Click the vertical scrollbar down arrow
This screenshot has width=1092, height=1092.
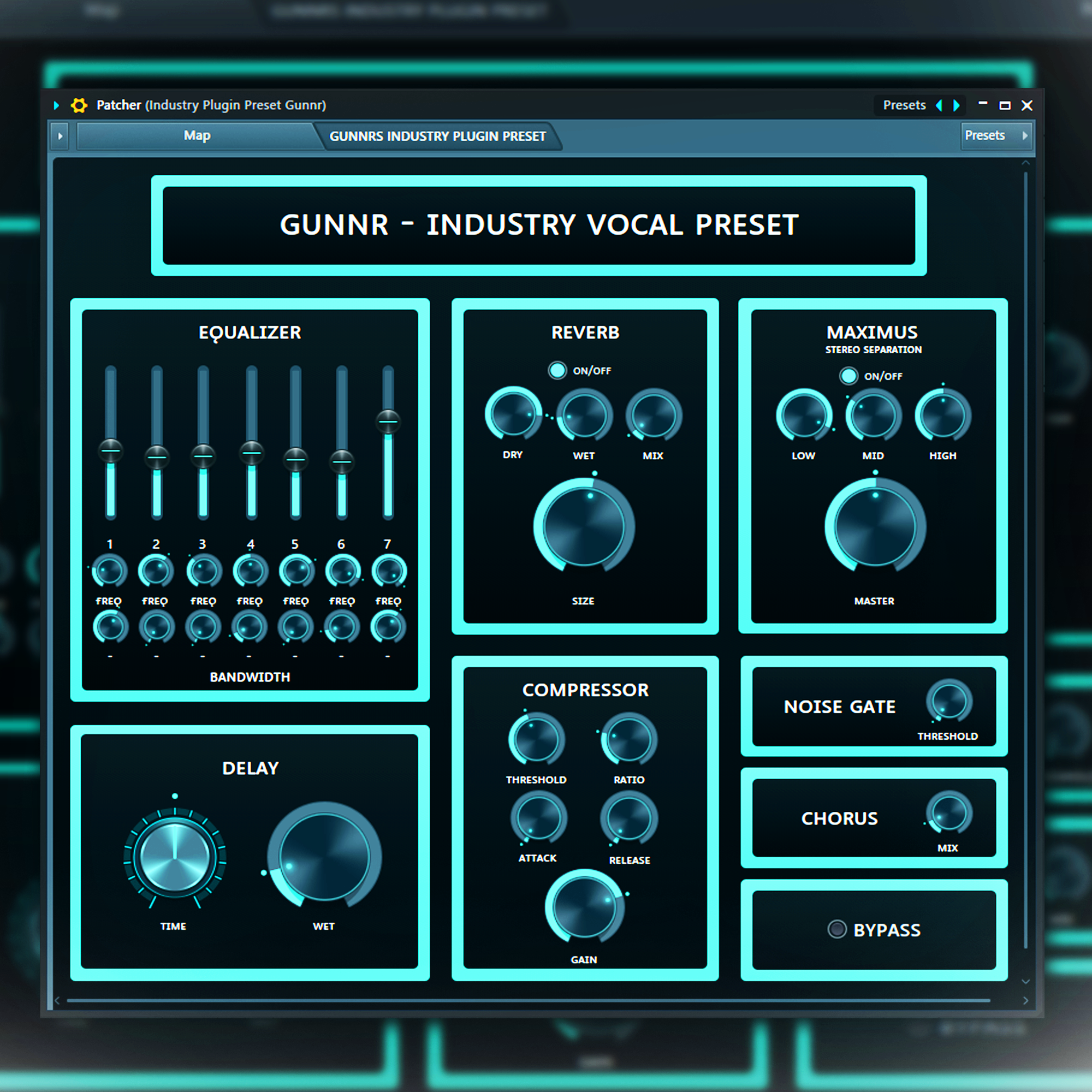tap(1025, 982)
